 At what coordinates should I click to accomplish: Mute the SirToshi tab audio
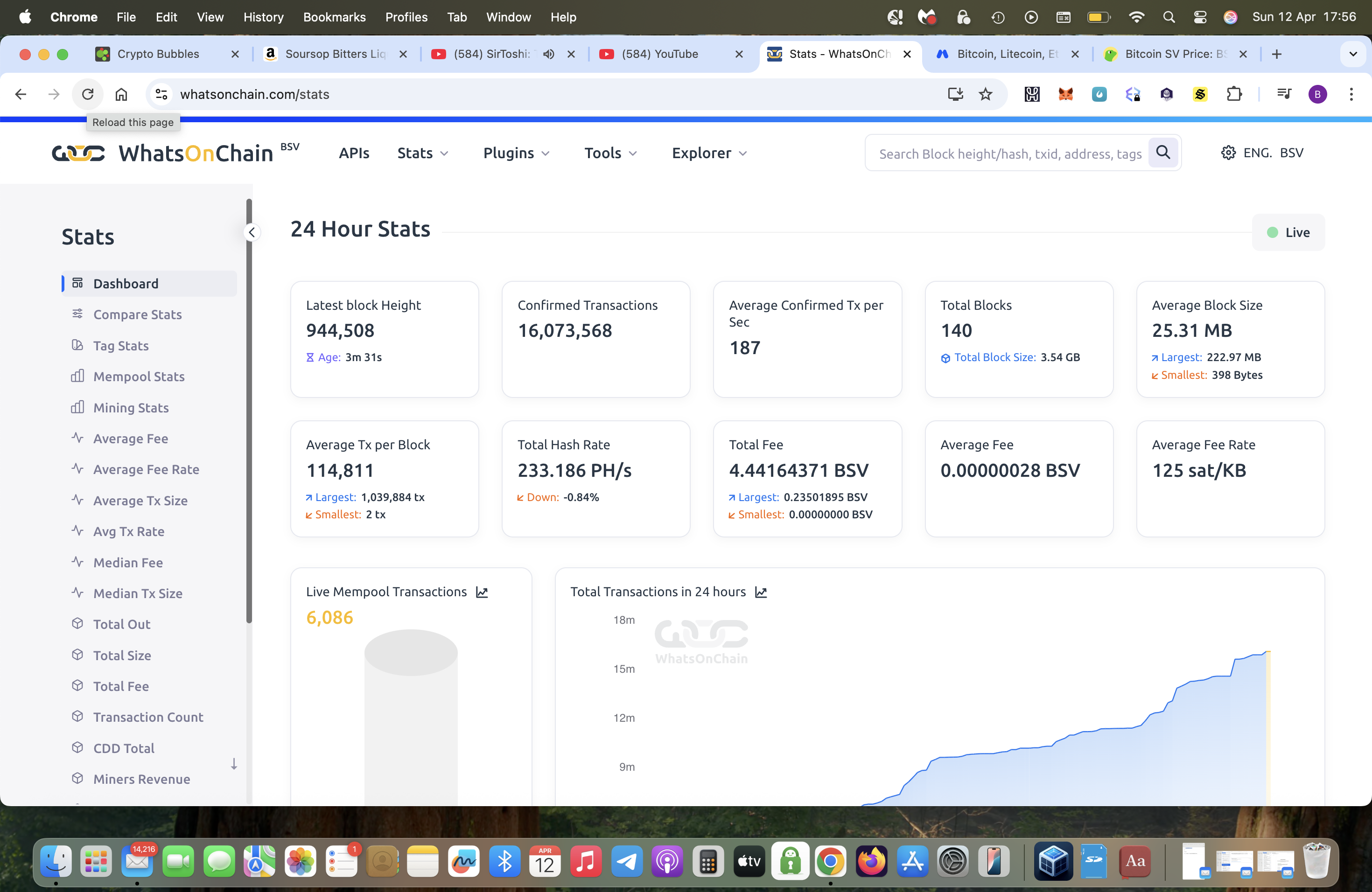coord(549,54)
